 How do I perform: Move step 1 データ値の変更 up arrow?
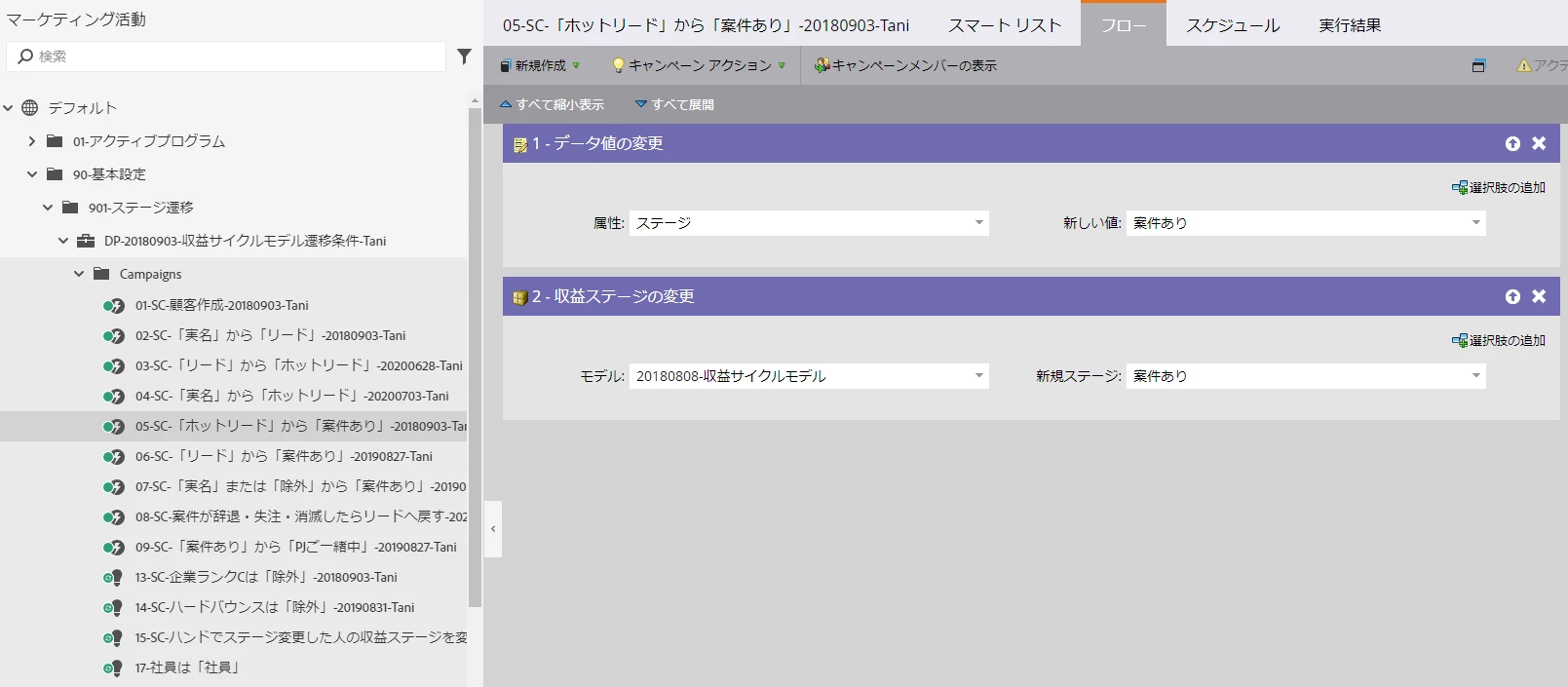coord(1512,143)
